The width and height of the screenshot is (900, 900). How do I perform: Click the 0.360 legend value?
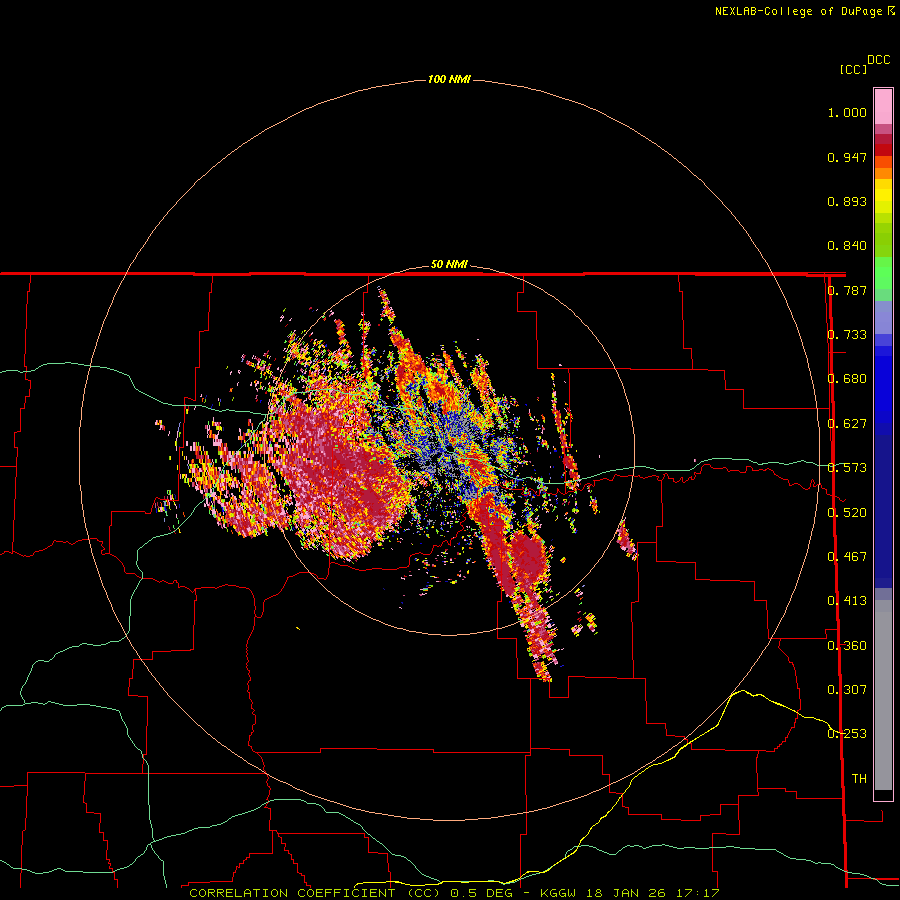847,646
